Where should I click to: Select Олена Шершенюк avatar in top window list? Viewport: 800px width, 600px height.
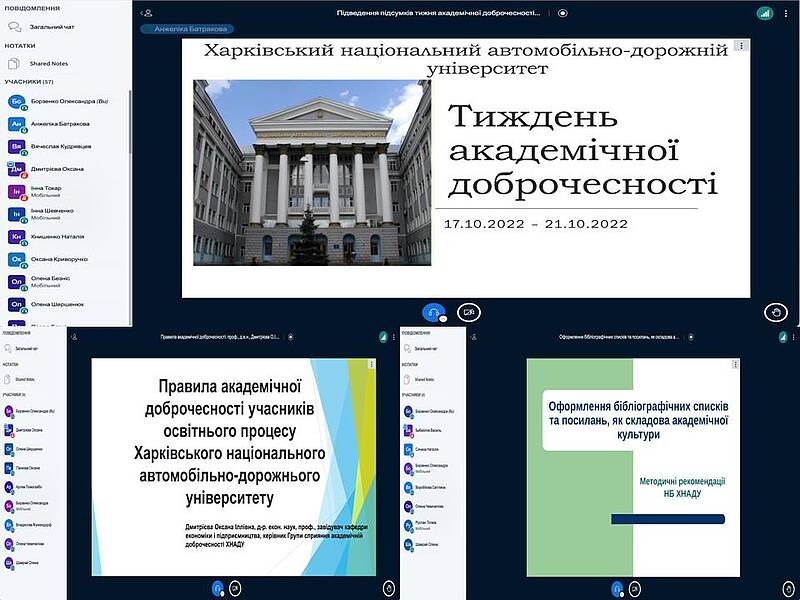[x=16, y=304]
